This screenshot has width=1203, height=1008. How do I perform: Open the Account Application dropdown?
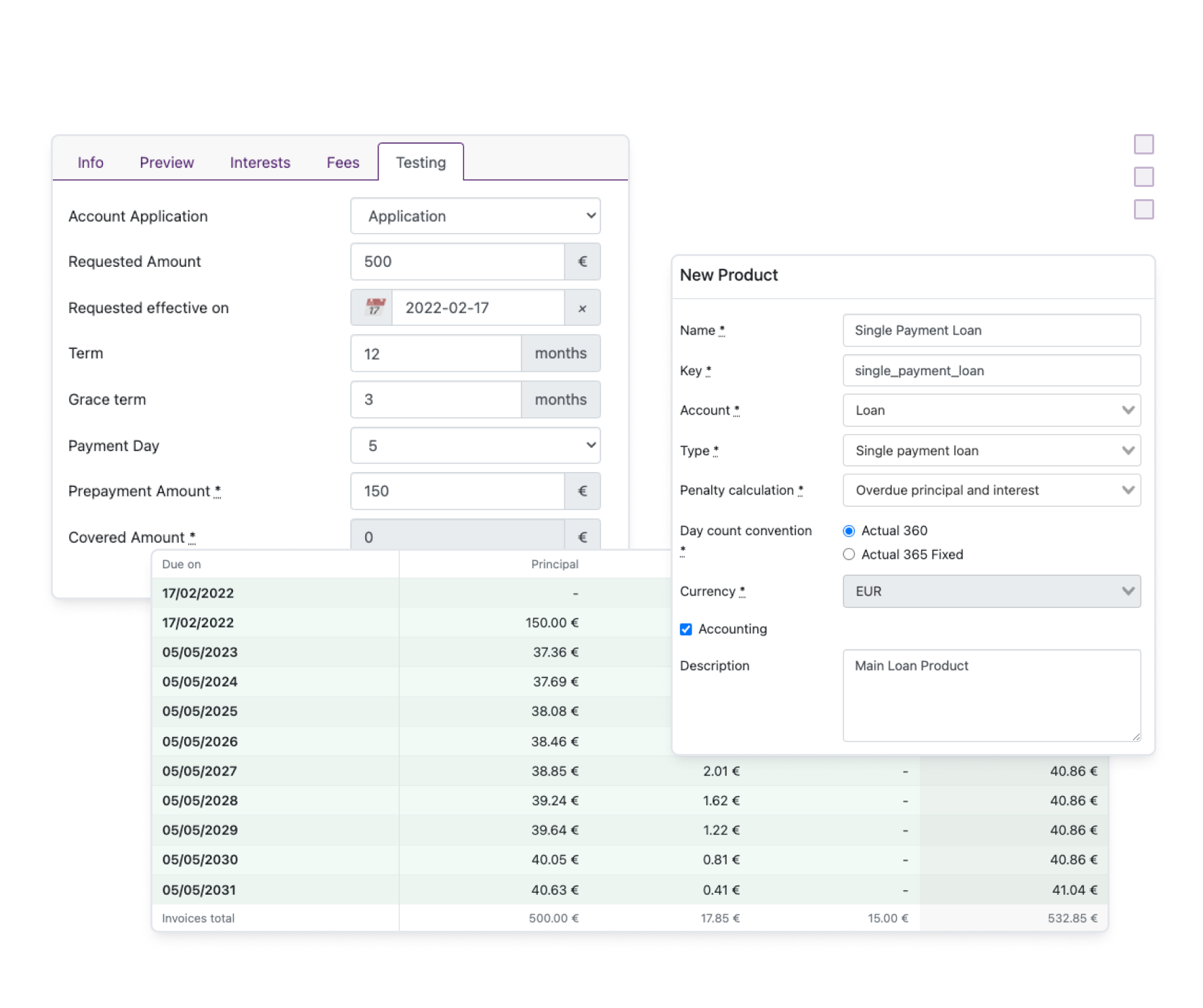475,216
